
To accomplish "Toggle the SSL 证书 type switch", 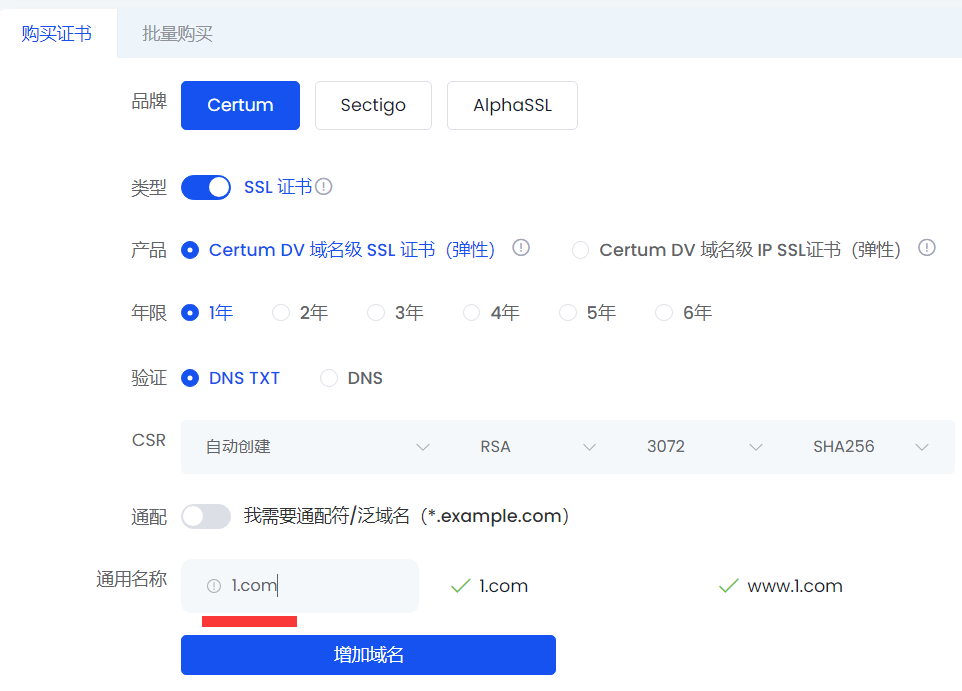I will pos(206,187).
